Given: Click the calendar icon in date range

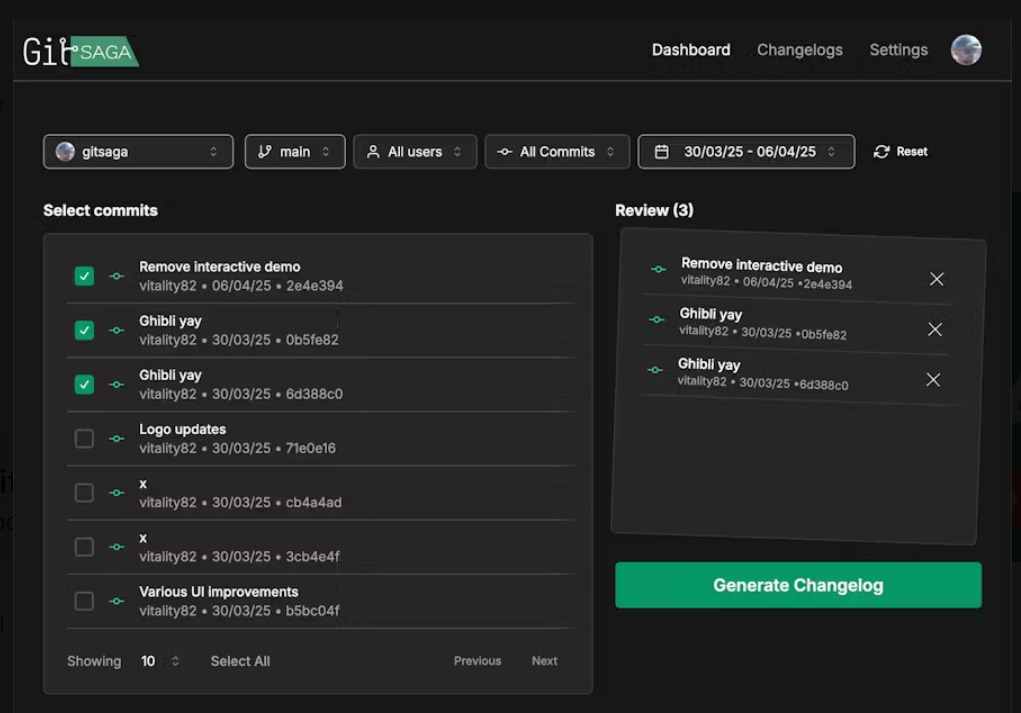Looking at the screenshot, I should point(662,152).
